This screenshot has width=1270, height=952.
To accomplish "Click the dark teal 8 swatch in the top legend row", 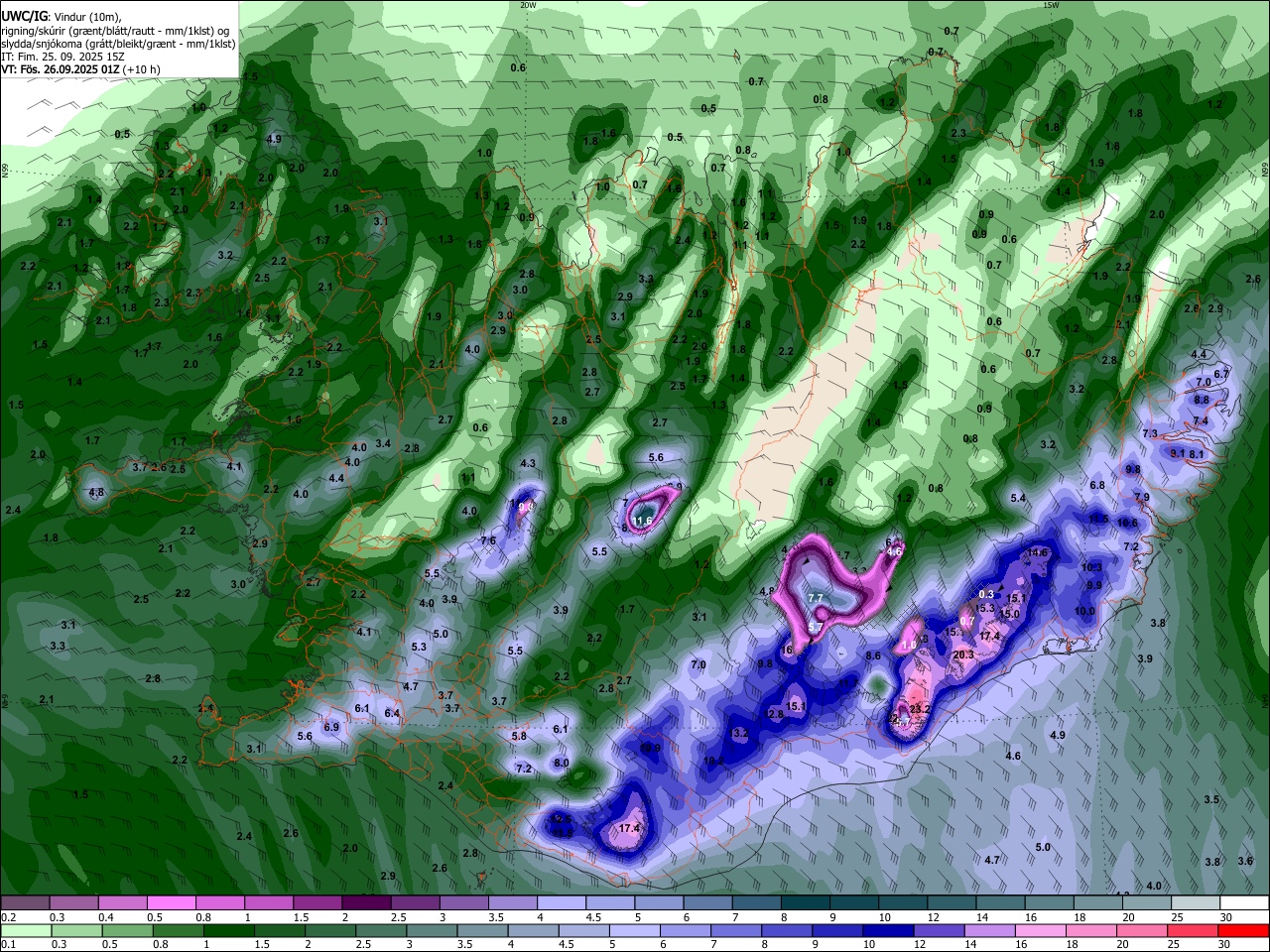I will (806, 903).
